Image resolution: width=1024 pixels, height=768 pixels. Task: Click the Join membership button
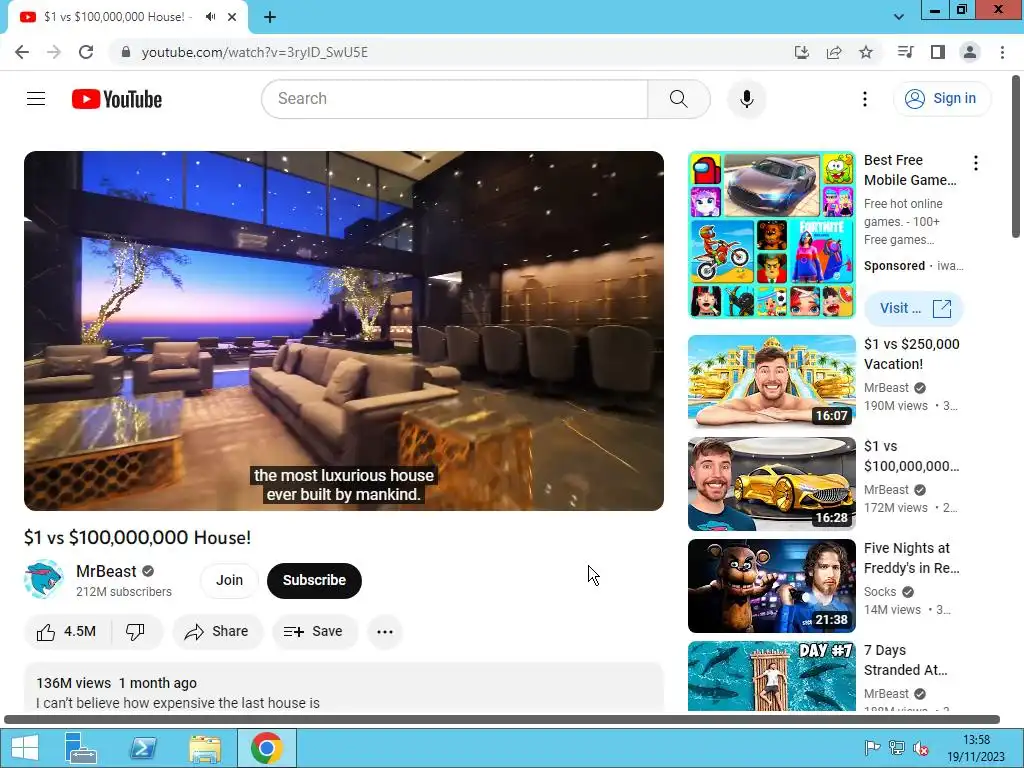pos(229,580)
